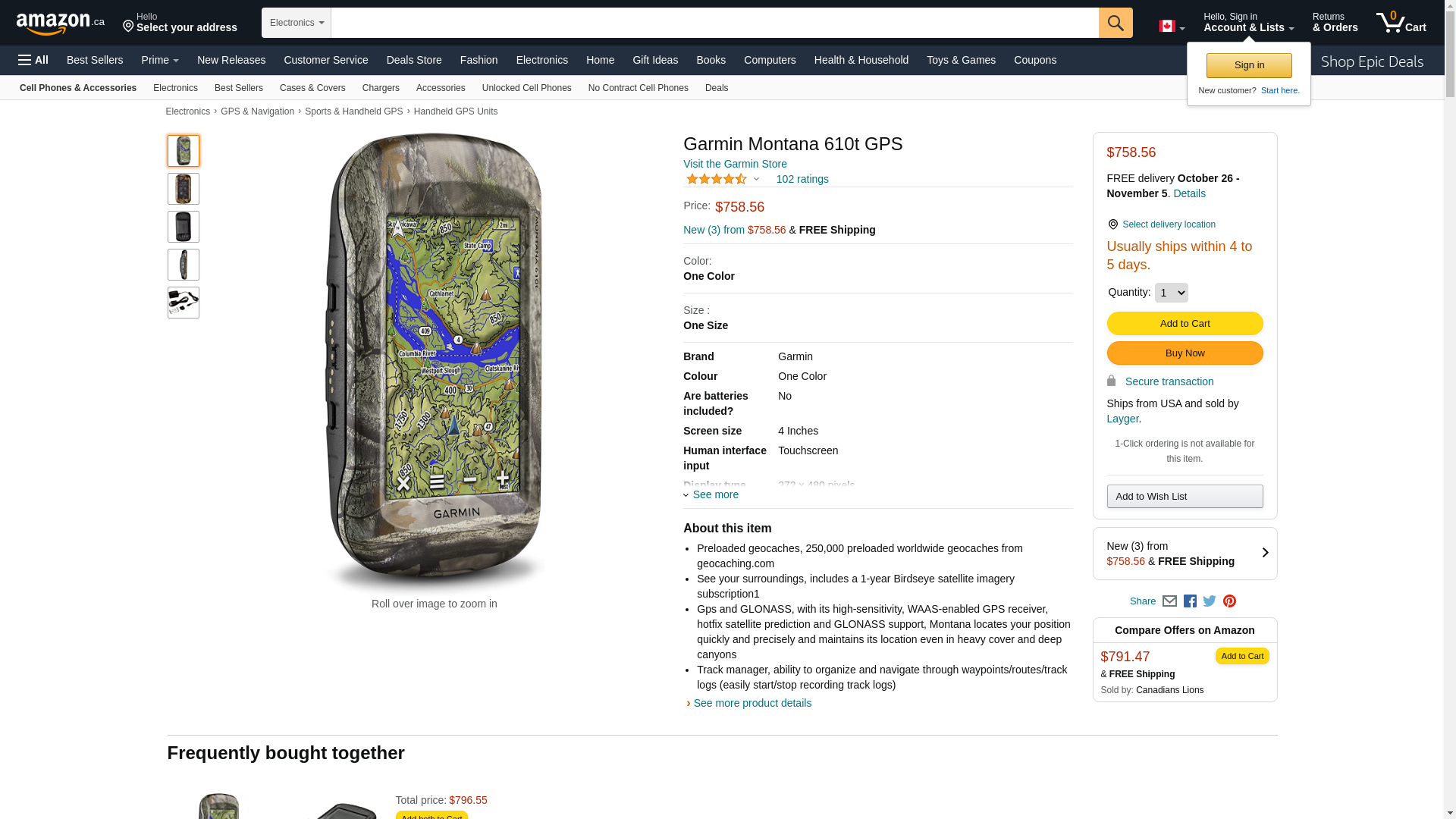Viewport: 1456px width, 819px height.
Task: Open the Quantity dropdown
Action: (1171, 293)
